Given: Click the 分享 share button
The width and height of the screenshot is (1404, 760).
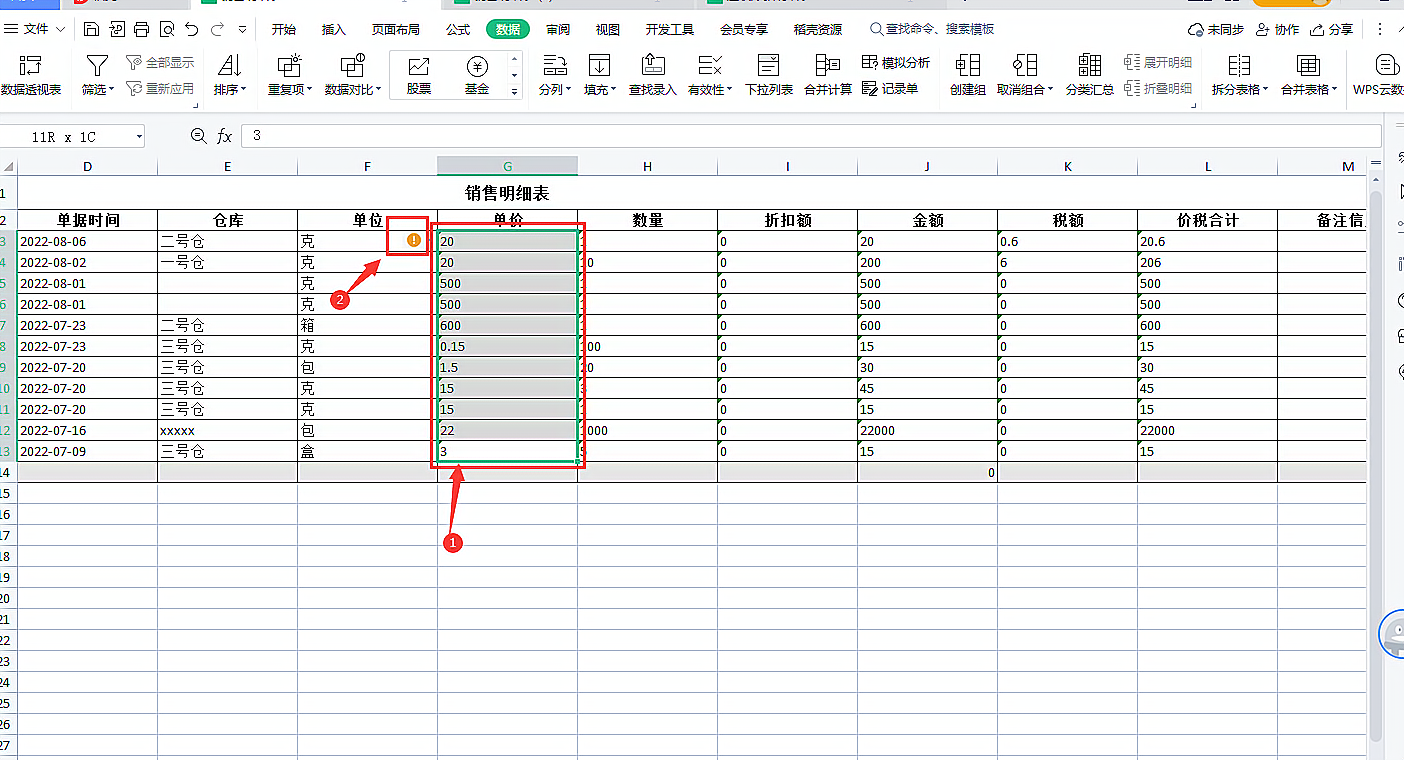Looking at the screenshot, I should [1332, 30].
